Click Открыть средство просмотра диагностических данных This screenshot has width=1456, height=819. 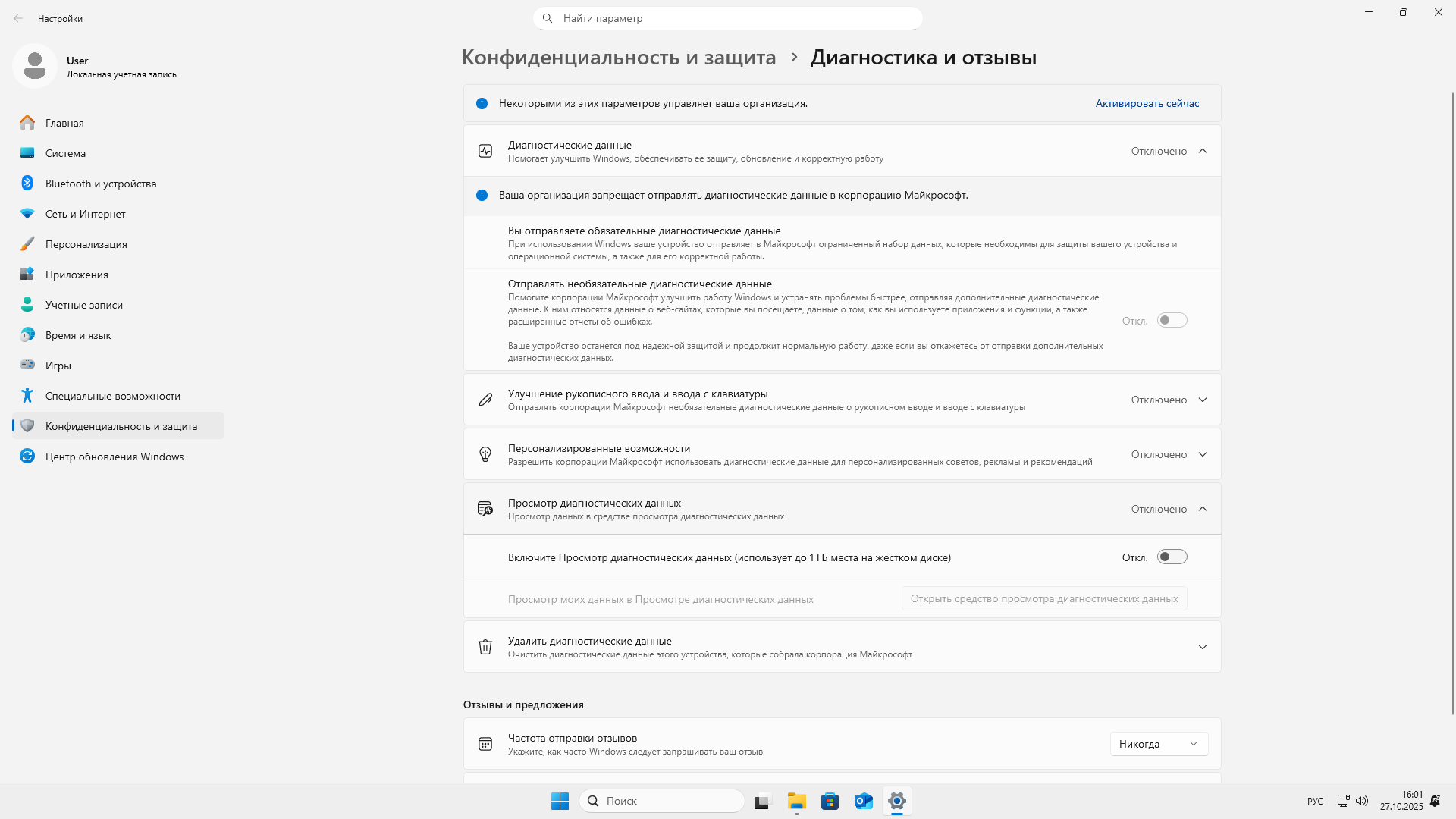click(1043, 598)
